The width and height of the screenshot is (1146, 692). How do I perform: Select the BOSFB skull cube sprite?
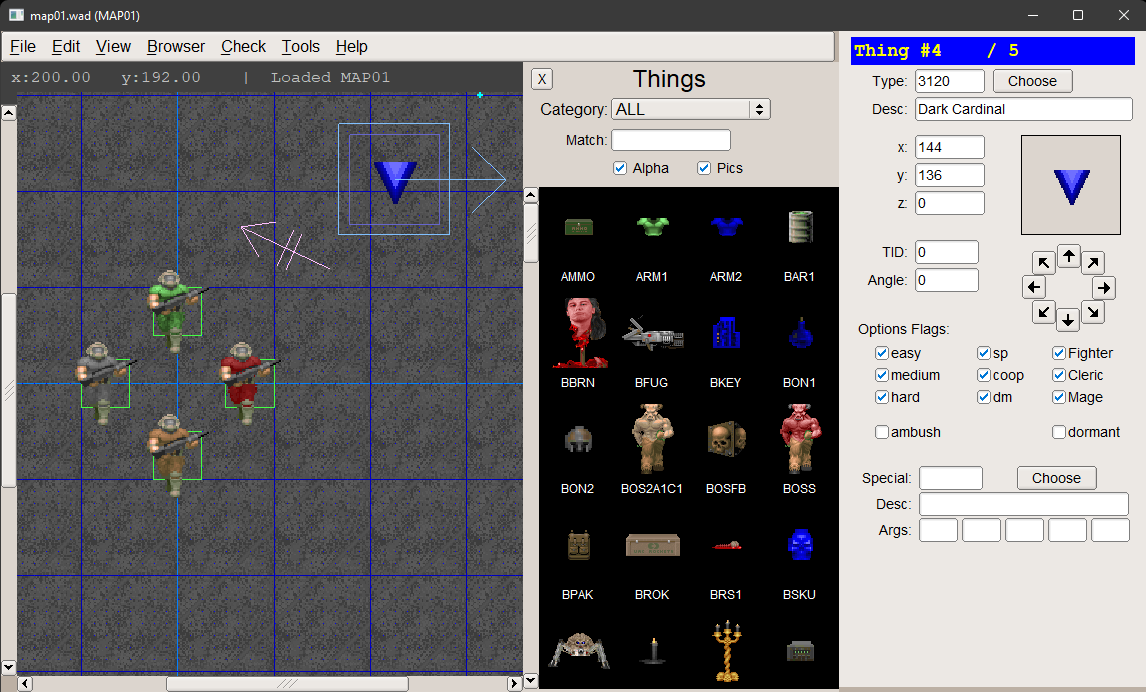(726, 438)
